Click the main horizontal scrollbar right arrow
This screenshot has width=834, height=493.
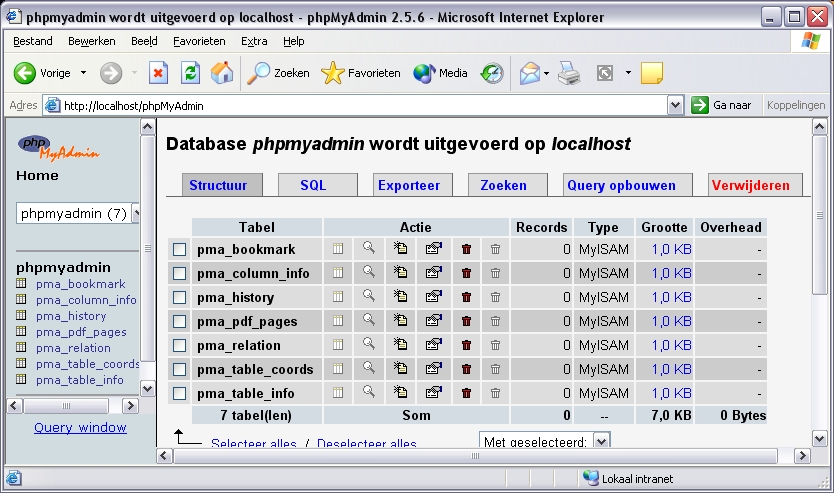(x=802, y=455)
